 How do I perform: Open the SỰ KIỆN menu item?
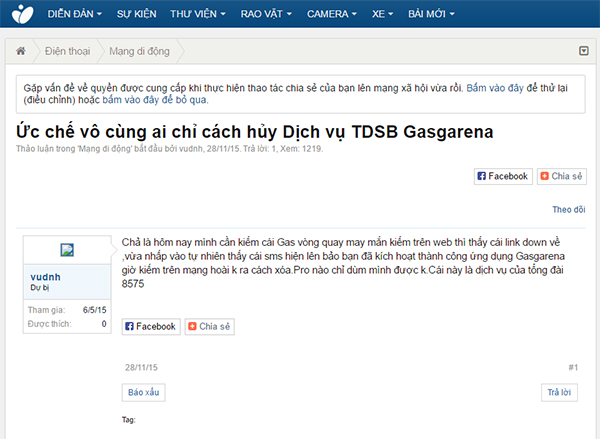click(x=137, y=14)
